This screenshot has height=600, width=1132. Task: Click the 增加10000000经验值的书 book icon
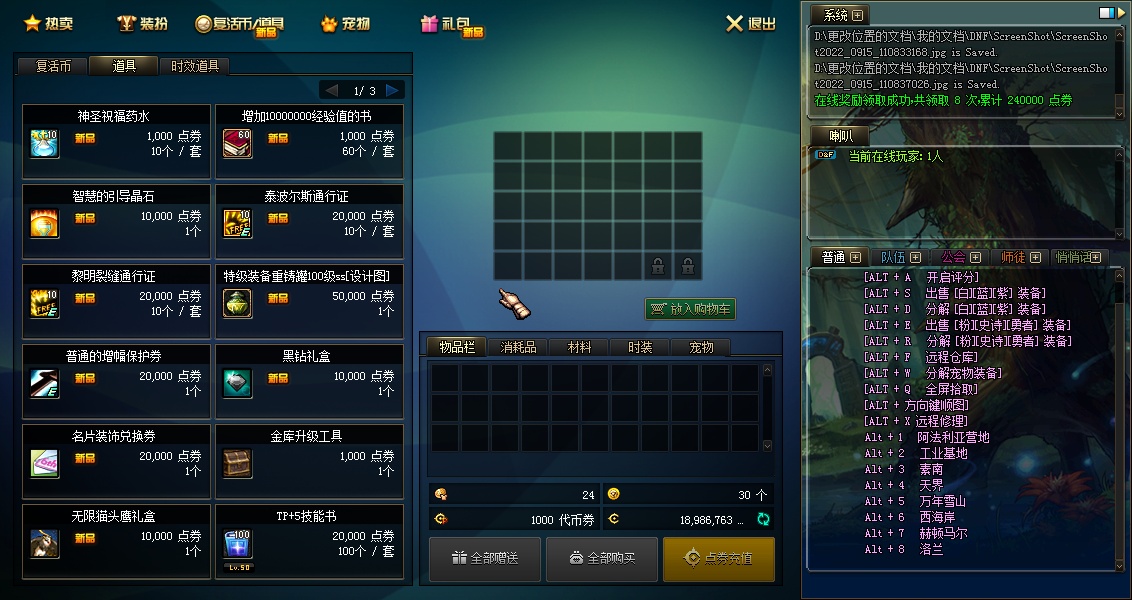click(x=238, y=144)
